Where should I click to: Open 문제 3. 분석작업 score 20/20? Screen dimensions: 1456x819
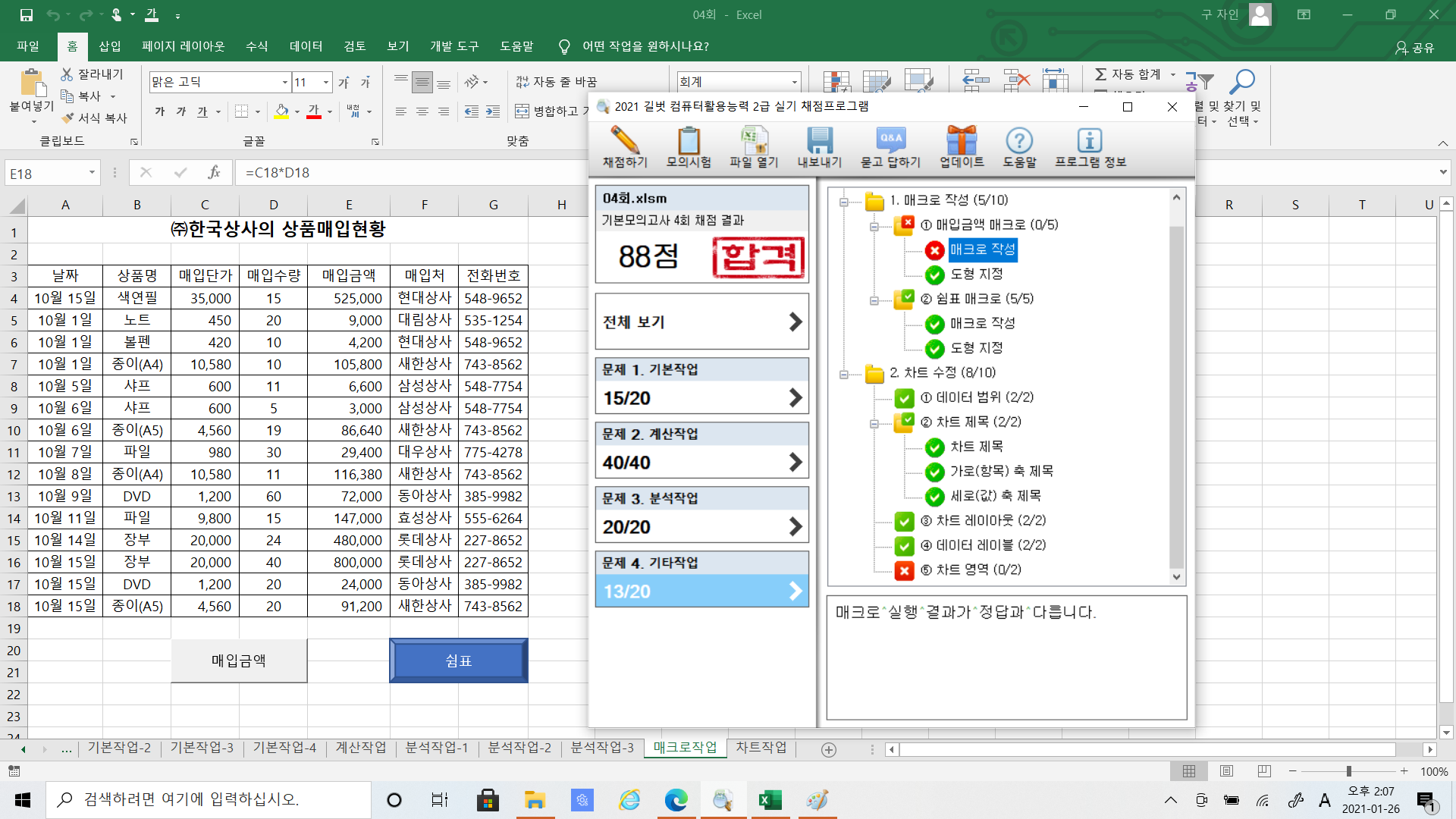tap(702, 515)
